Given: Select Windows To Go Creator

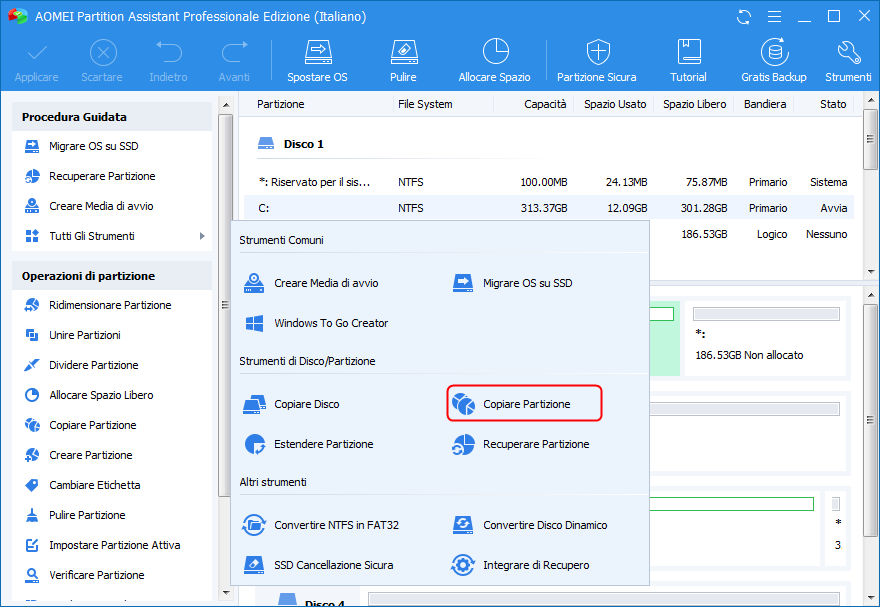Looking at the screenshot, I should pyautogui.click(x=330, y=323).
